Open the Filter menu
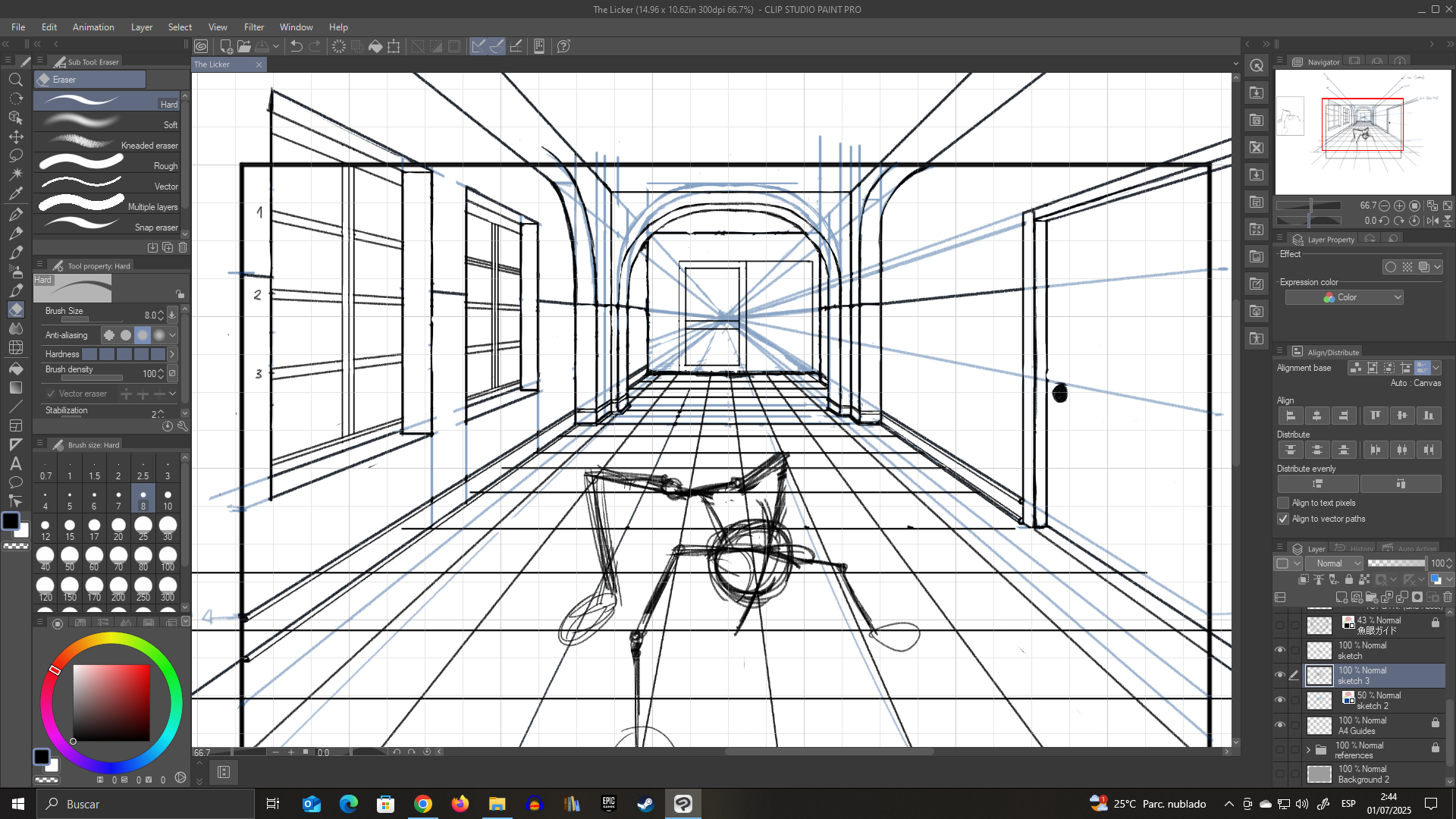The width and height of the screenshot is (1456, 819). (254, 27)
